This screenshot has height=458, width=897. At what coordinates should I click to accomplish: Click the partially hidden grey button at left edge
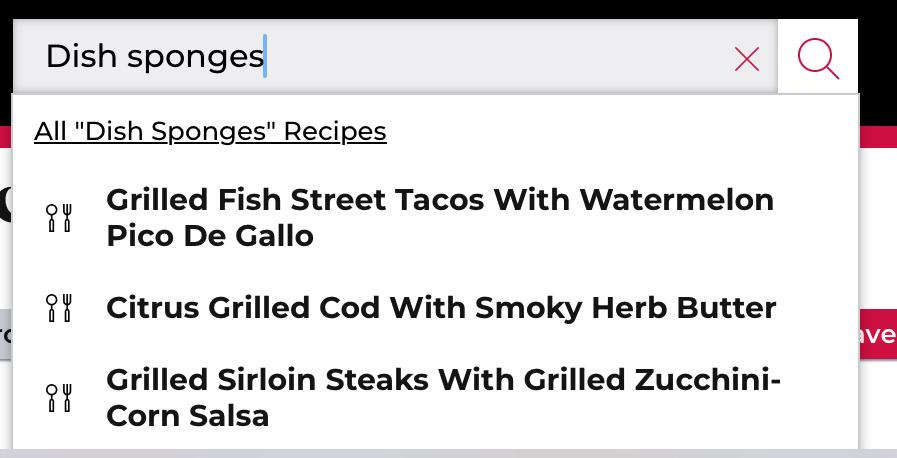click(6, 334)
